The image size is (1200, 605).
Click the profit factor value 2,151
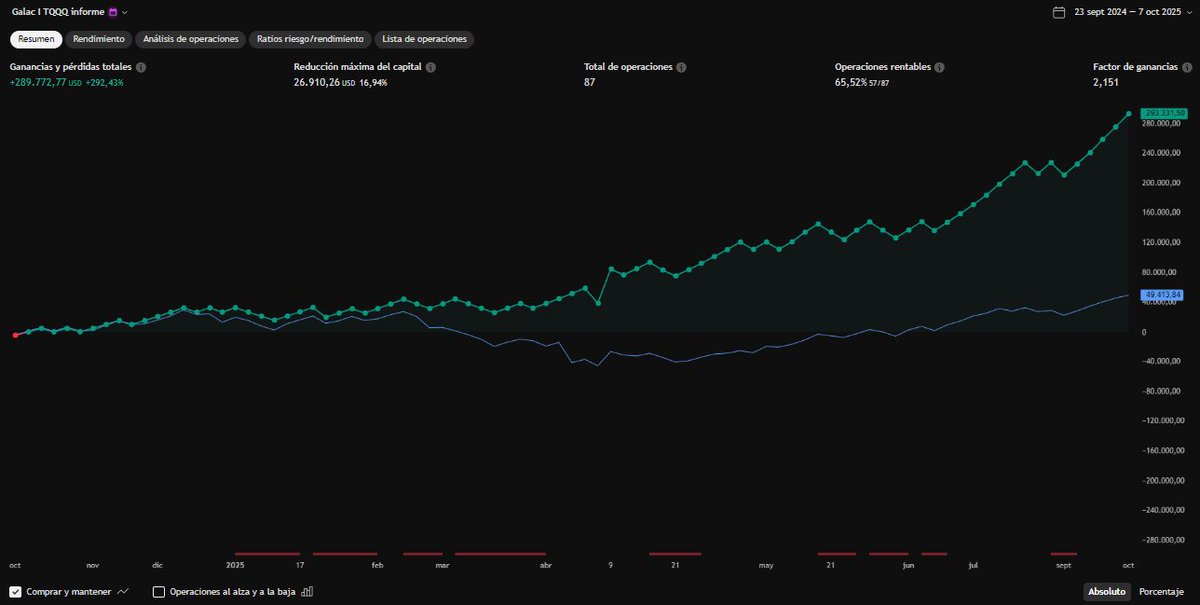1106,82
